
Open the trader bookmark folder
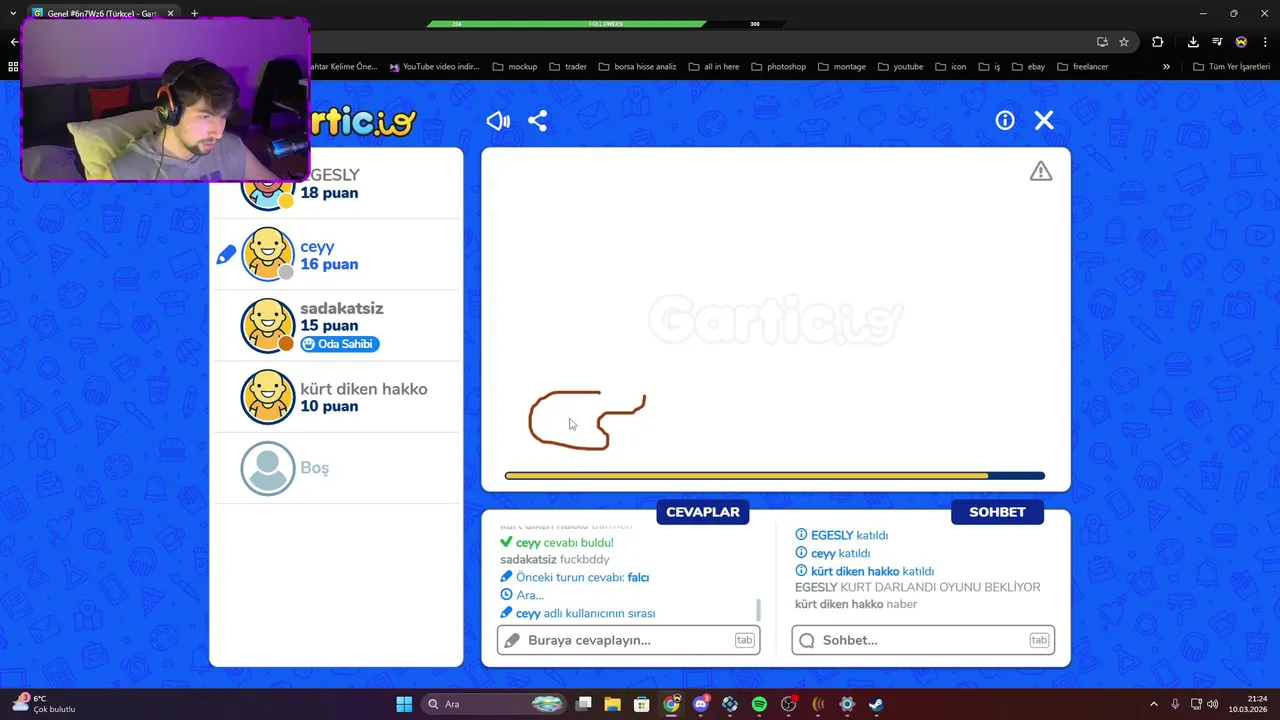point(567,67)
